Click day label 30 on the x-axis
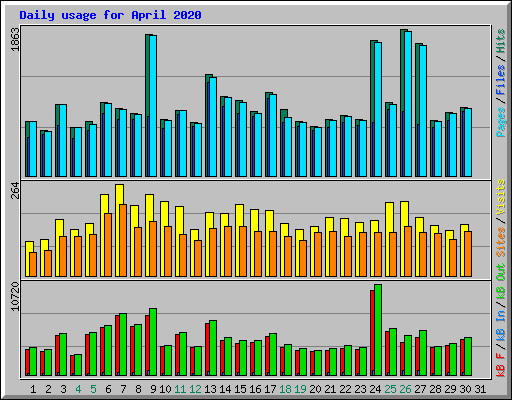512x400 pixels. coord(465,389)
